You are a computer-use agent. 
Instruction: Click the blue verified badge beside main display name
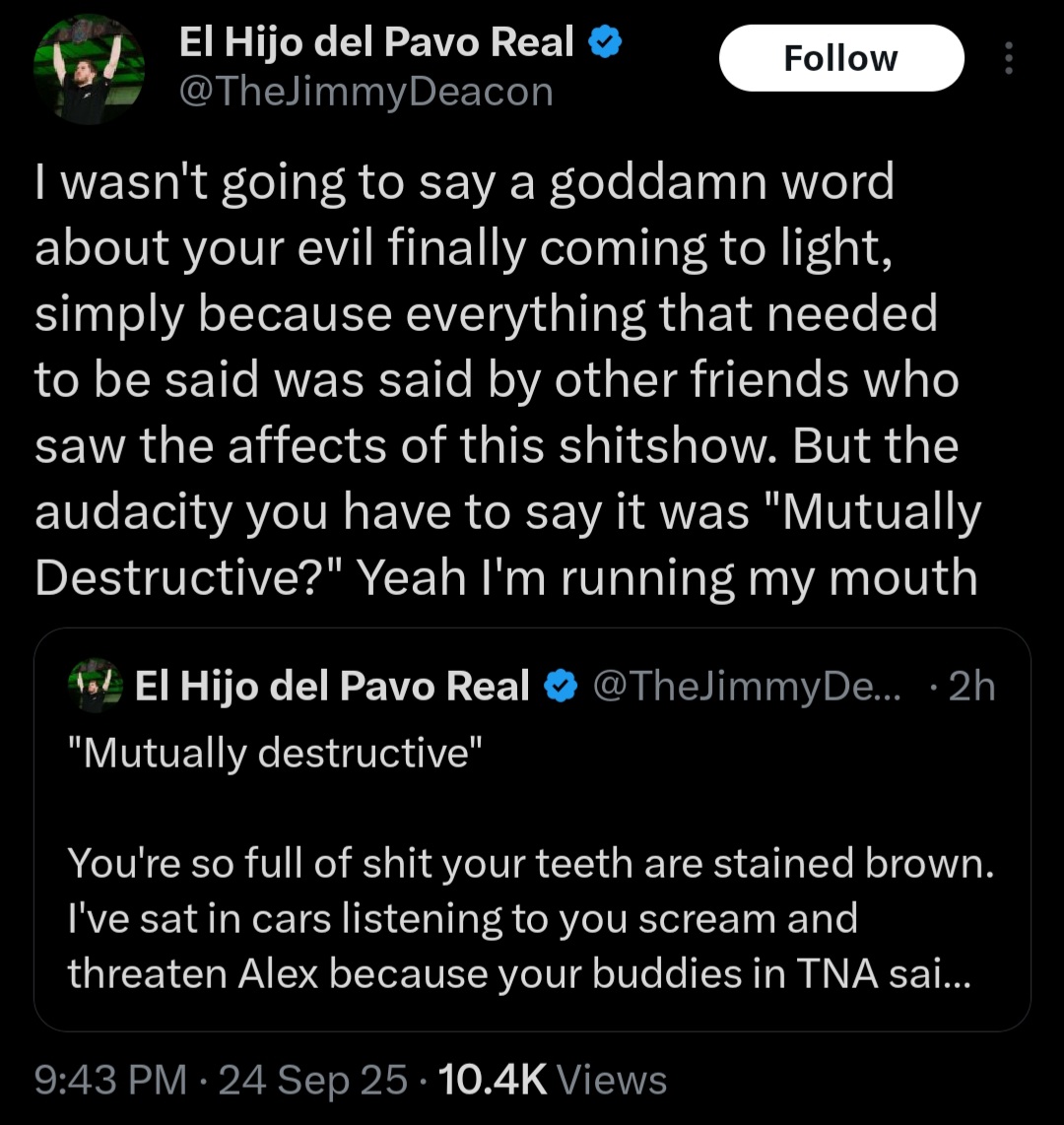[603, 42]
